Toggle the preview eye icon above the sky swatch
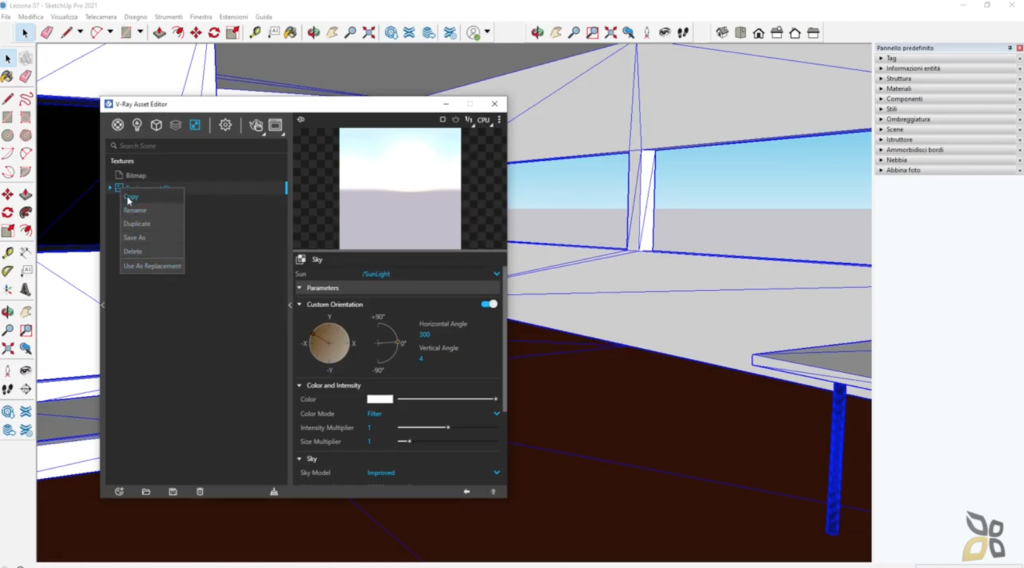The width and height of the screenshot is (1024, 568). pos(301,119)
